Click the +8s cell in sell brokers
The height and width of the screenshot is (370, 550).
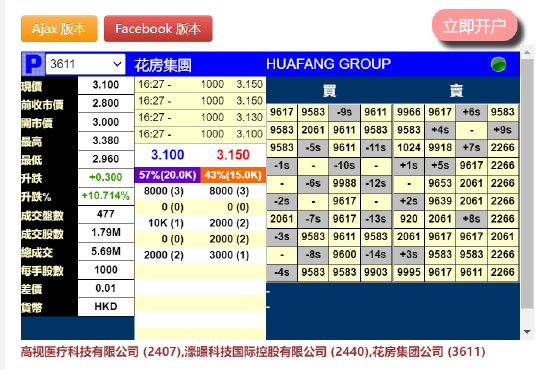click(x=471, y=219)
